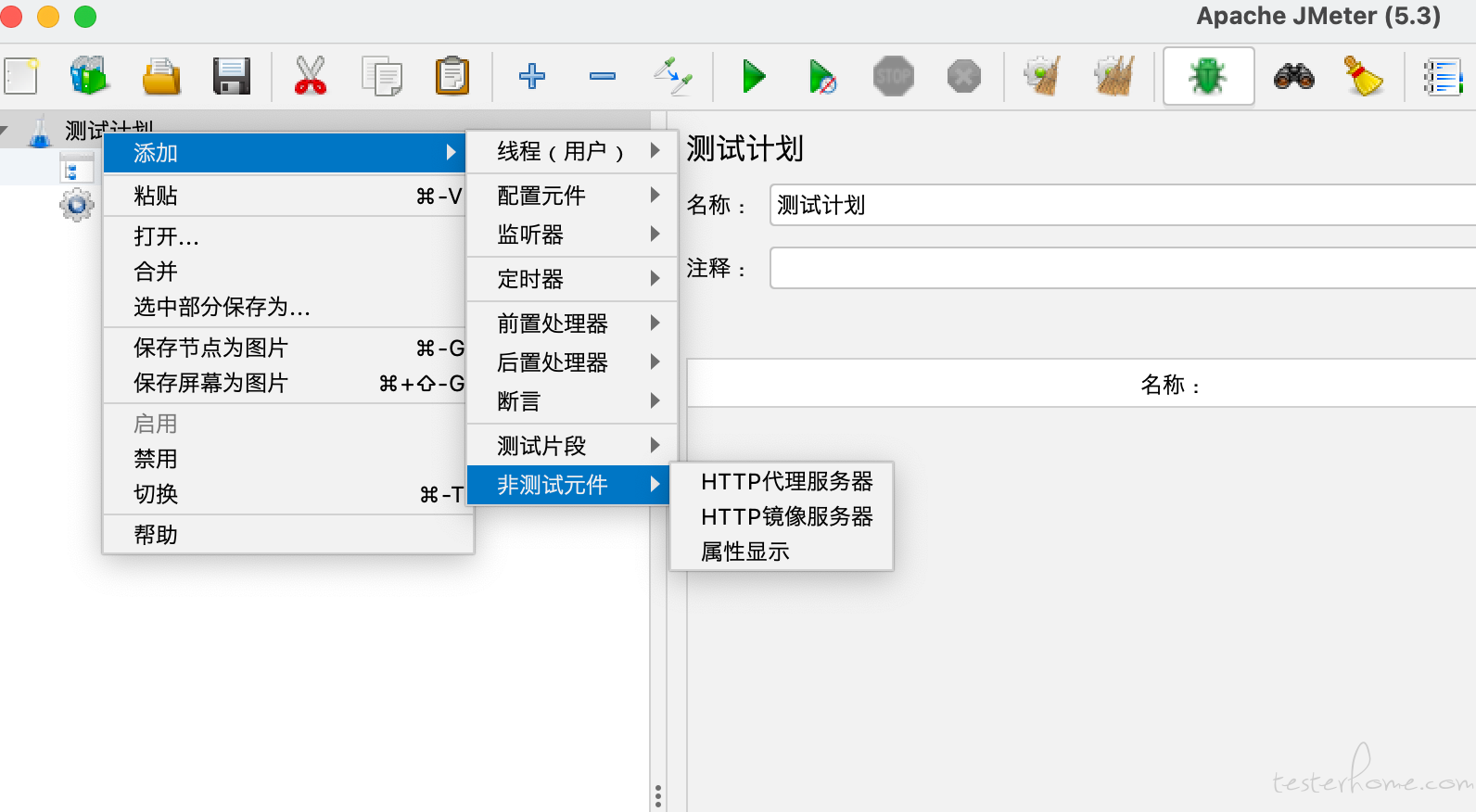Viewport: 1476px width, 812px height.
Task: Expand the 线程（用户） submenu
Action: 572,151
